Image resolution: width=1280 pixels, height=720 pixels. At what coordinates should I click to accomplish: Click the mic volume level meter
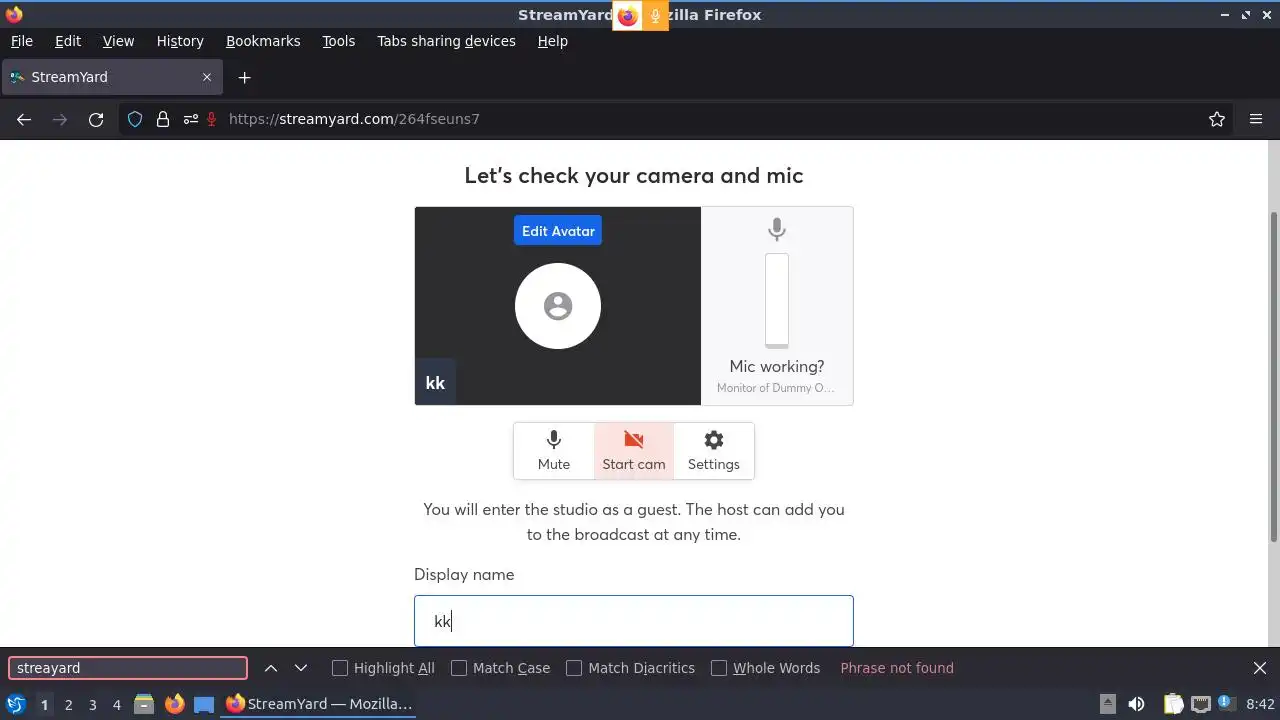(777, 300)
